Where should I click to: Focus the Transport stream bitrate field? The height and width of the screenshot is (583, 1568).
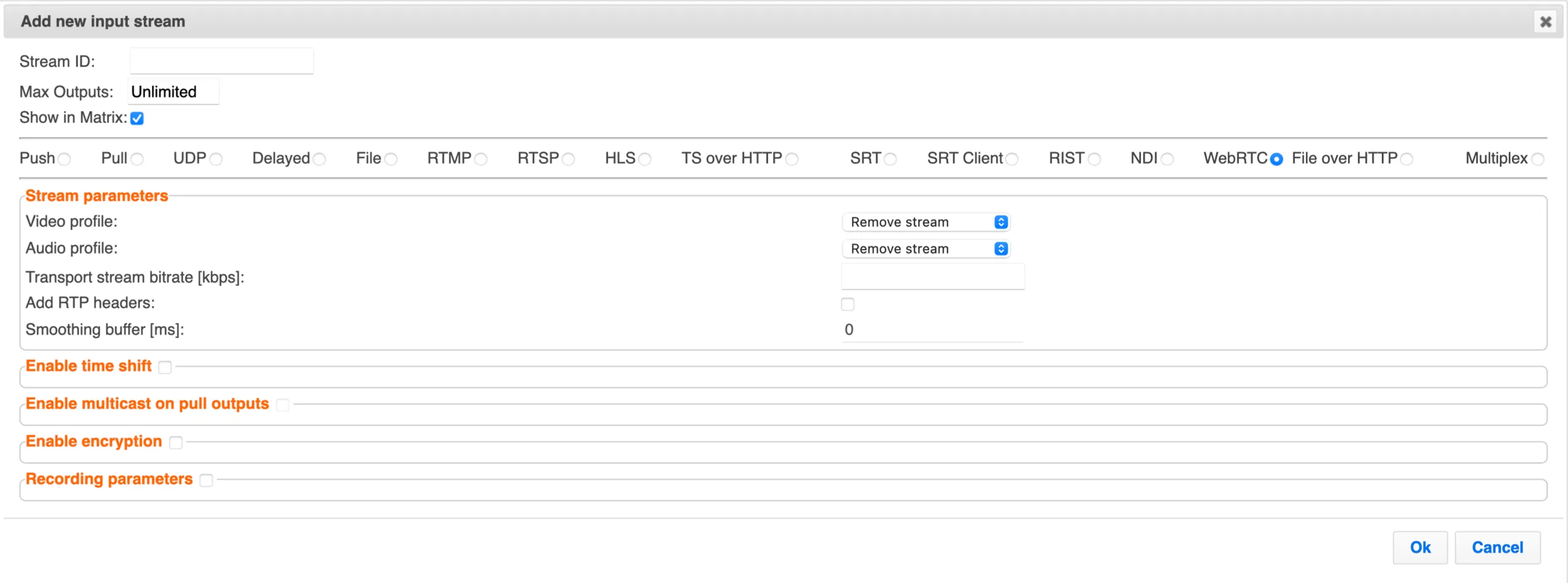pyautogui.click(x=932, y=277)
